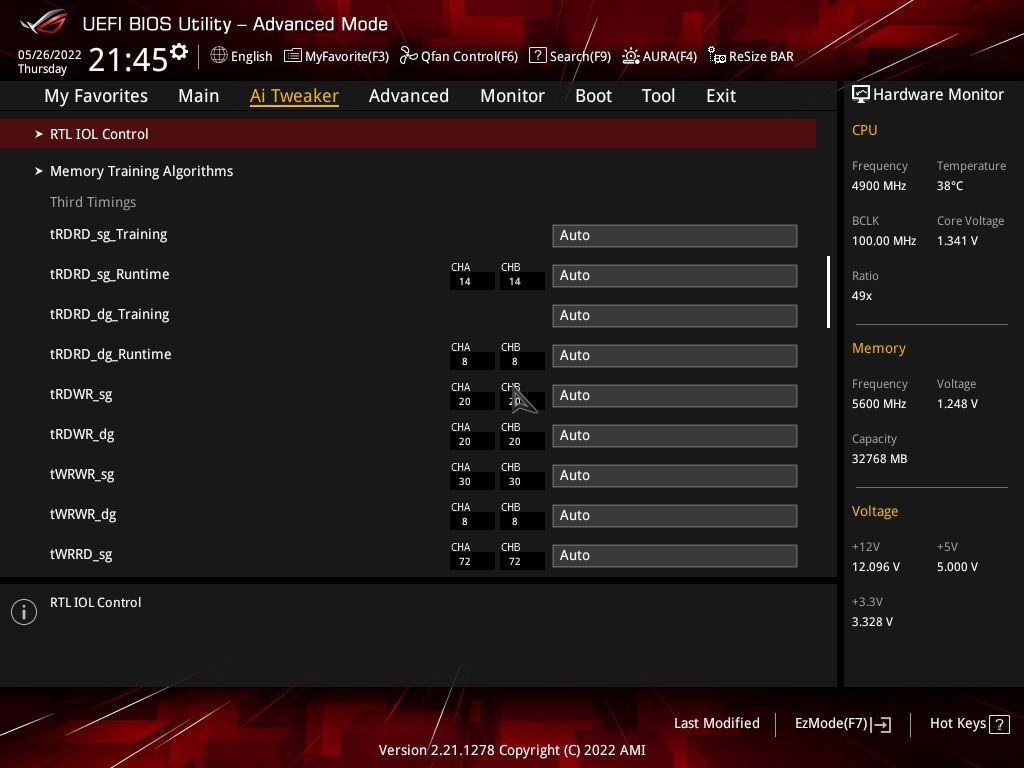Screen dimensions: 1024x768
Task: Click the 21:45 clock display
Action: point(128,59)
